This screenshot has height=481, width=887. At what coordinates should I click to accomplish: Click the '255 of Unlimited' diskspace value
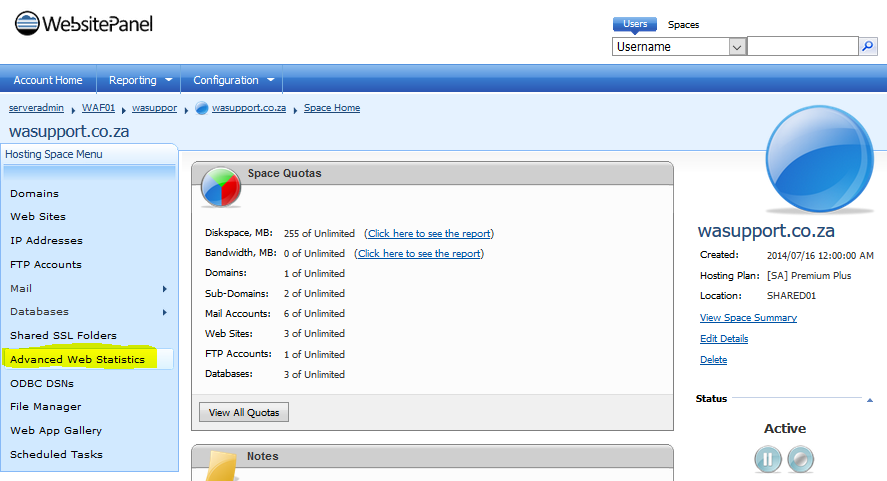click(x=319, y=234)
